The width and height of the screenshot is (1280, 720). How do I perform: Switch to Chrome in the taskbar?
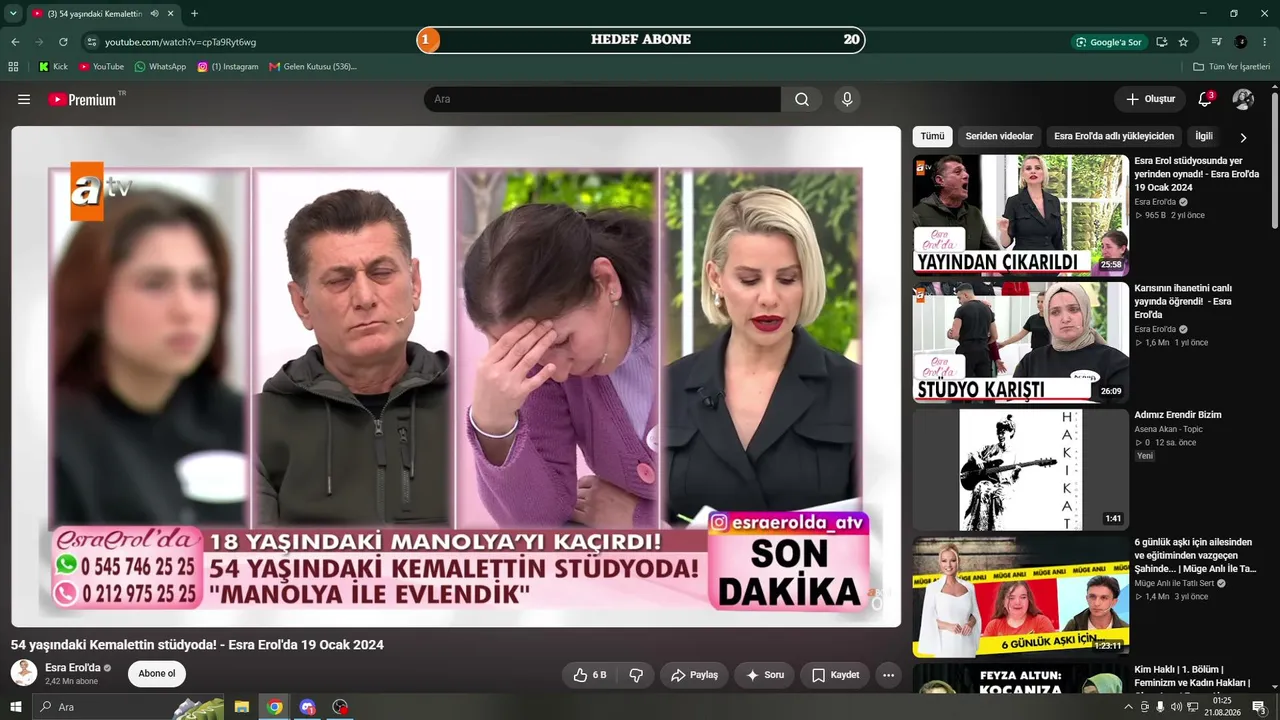pyautogui.click(x=275, y=707)
